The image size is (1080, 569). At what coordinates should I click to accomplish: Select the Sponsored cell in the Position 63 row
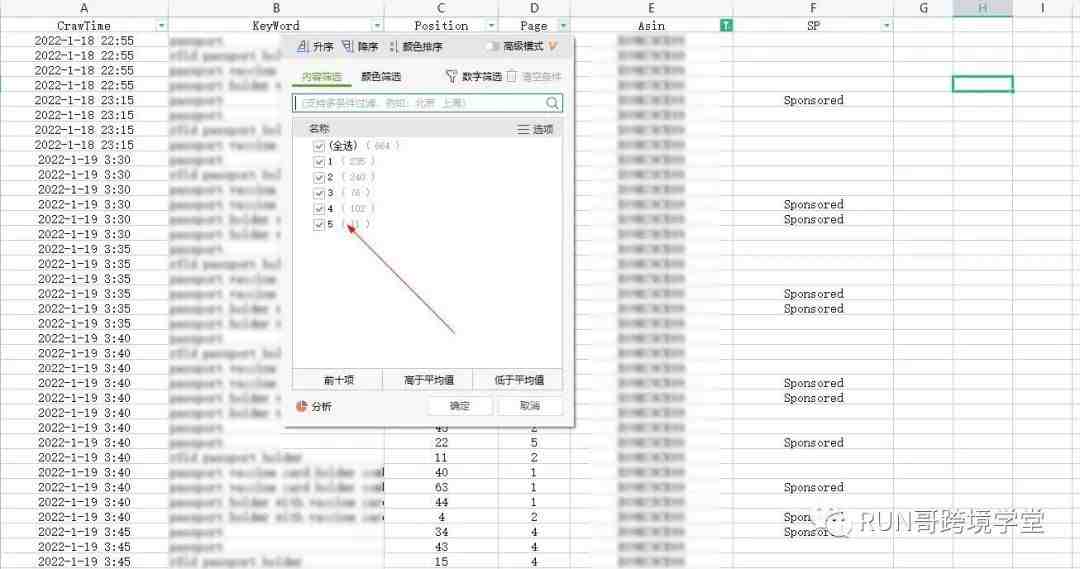point(813,487)
